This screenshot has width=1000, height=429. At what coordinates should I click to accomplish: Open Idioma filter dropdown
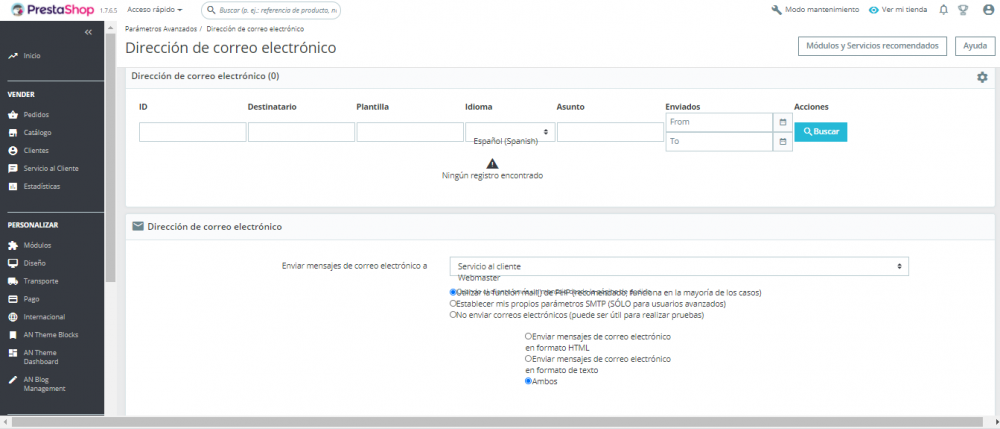(509, 132)
